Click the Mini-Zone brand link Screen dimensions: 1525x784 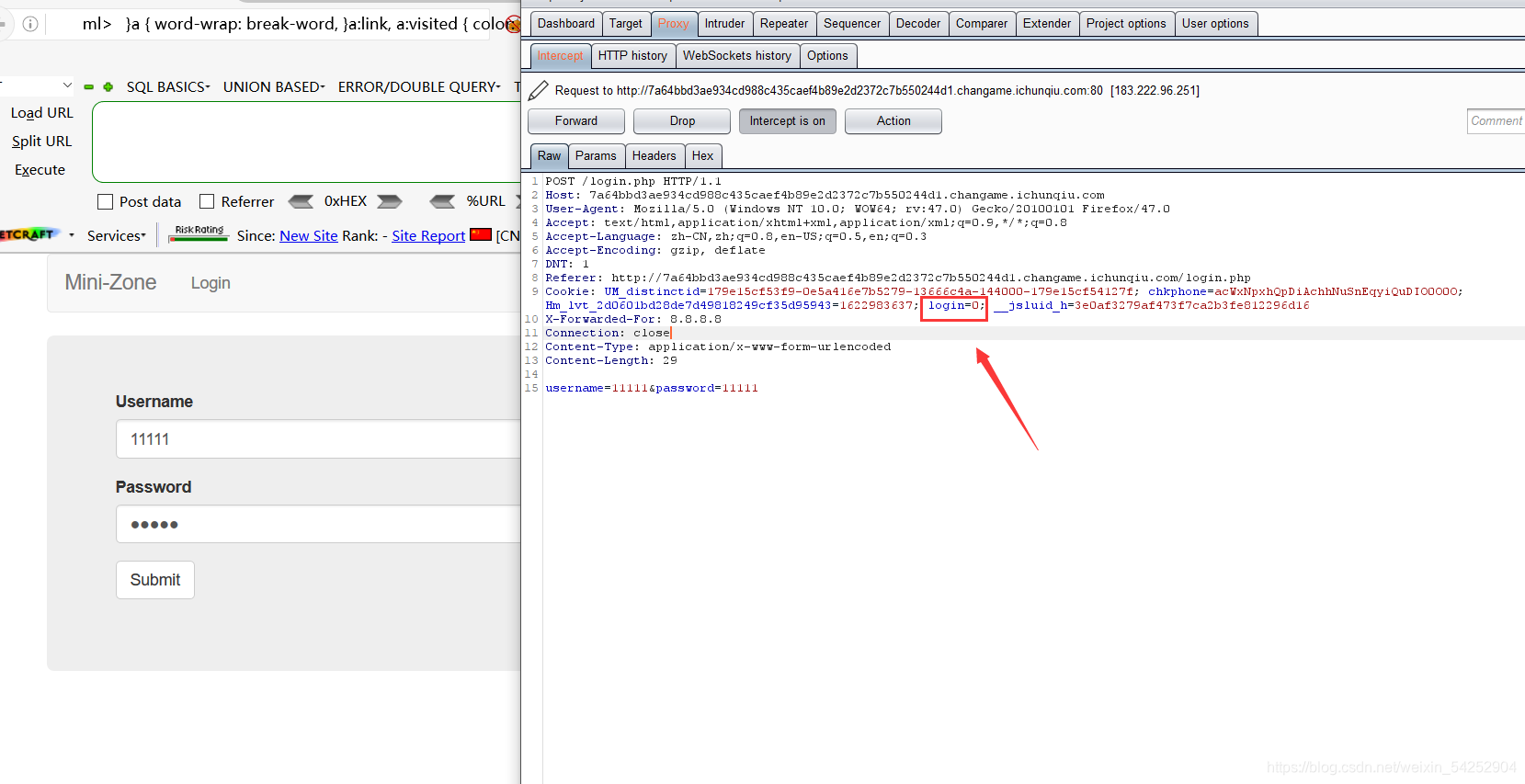click(x=110, y=283)
